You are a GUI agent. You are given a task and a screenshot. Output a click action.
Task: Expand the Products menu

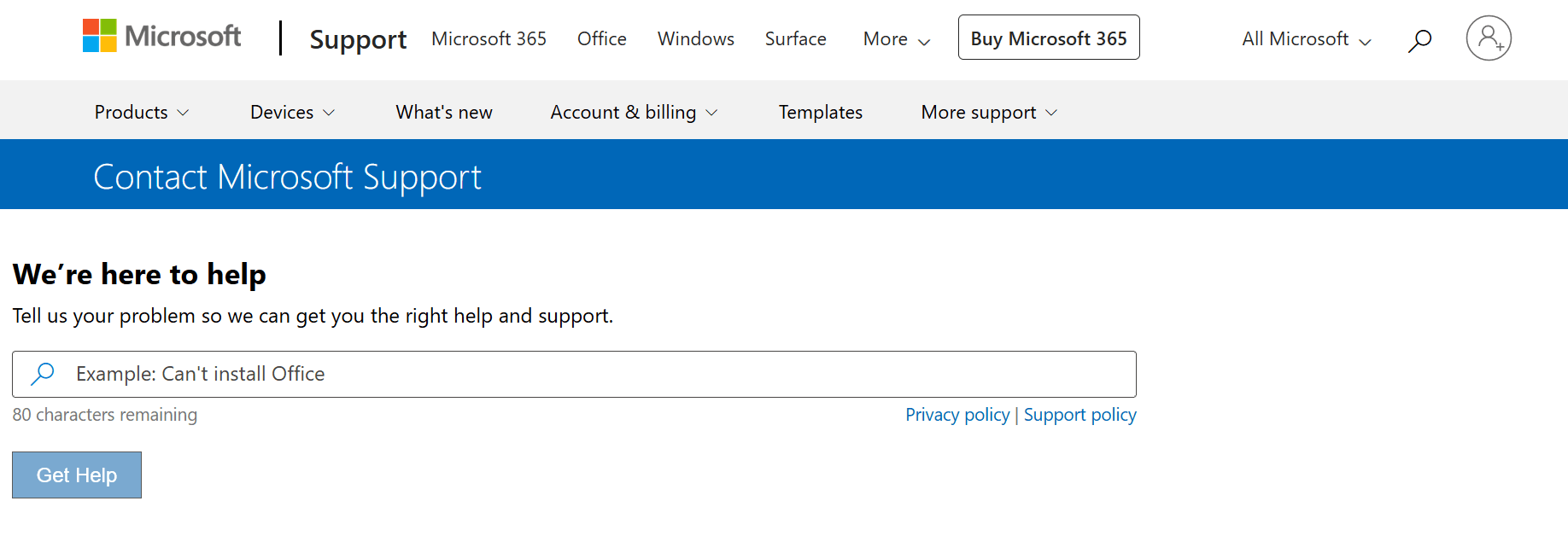[142, 113]
